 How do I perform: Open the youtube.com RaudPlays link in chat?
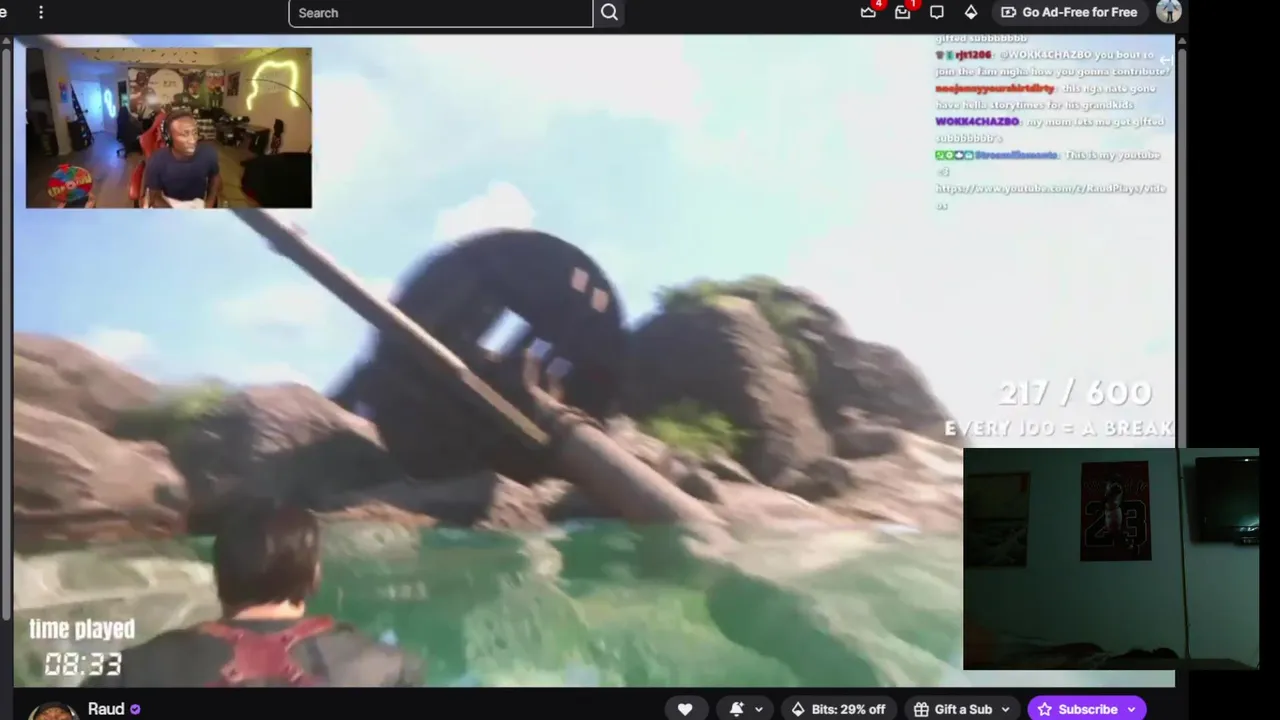[1051, 196]
